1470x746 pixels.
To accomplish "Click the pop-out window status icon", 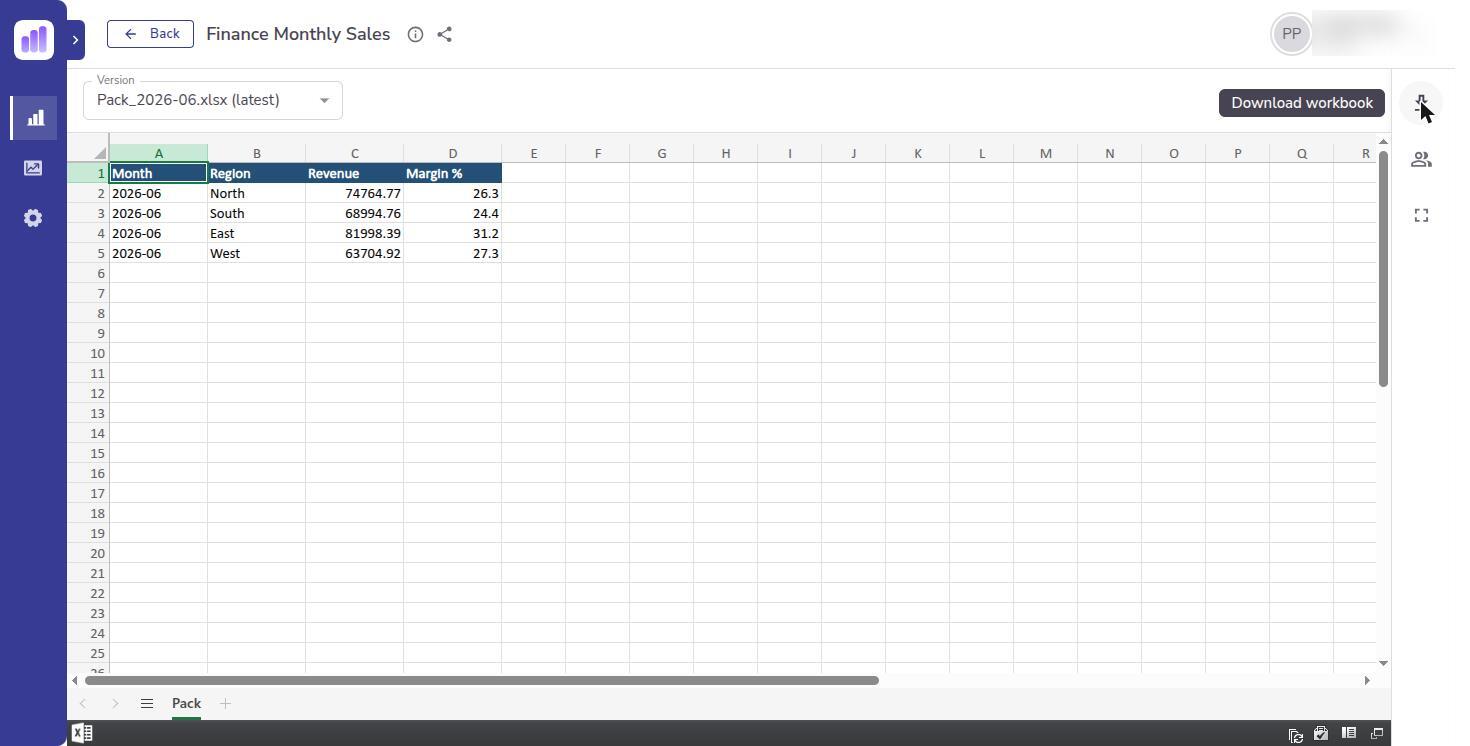I will tap(1377, 734).
